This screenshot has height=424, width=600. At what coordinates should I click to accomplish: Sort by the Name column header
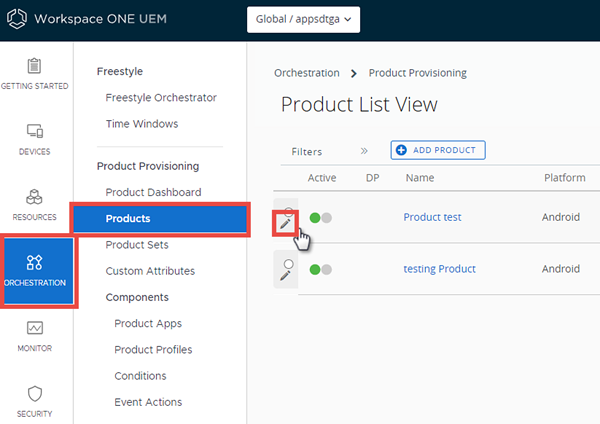[420, 178]
